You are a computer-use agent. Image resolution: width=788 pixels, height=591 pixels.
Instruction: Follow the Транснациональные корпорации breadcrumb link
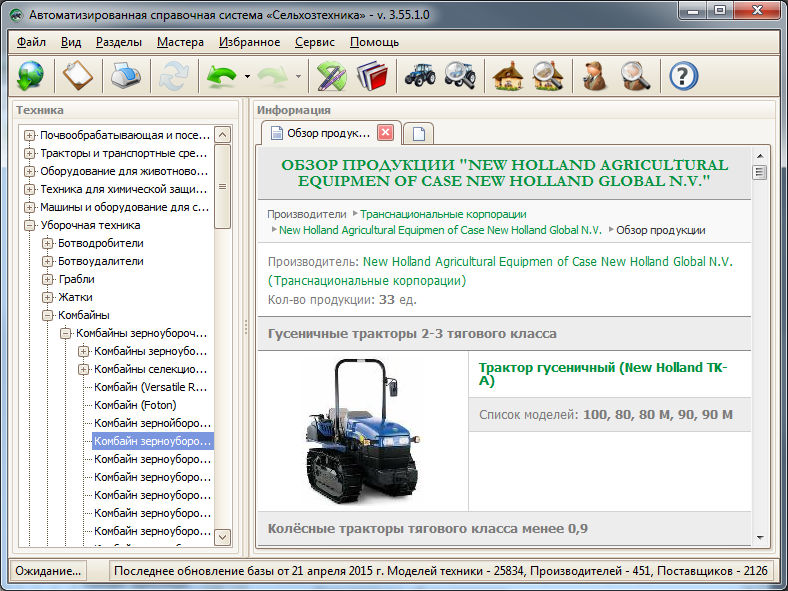click(x=443, y=215)
